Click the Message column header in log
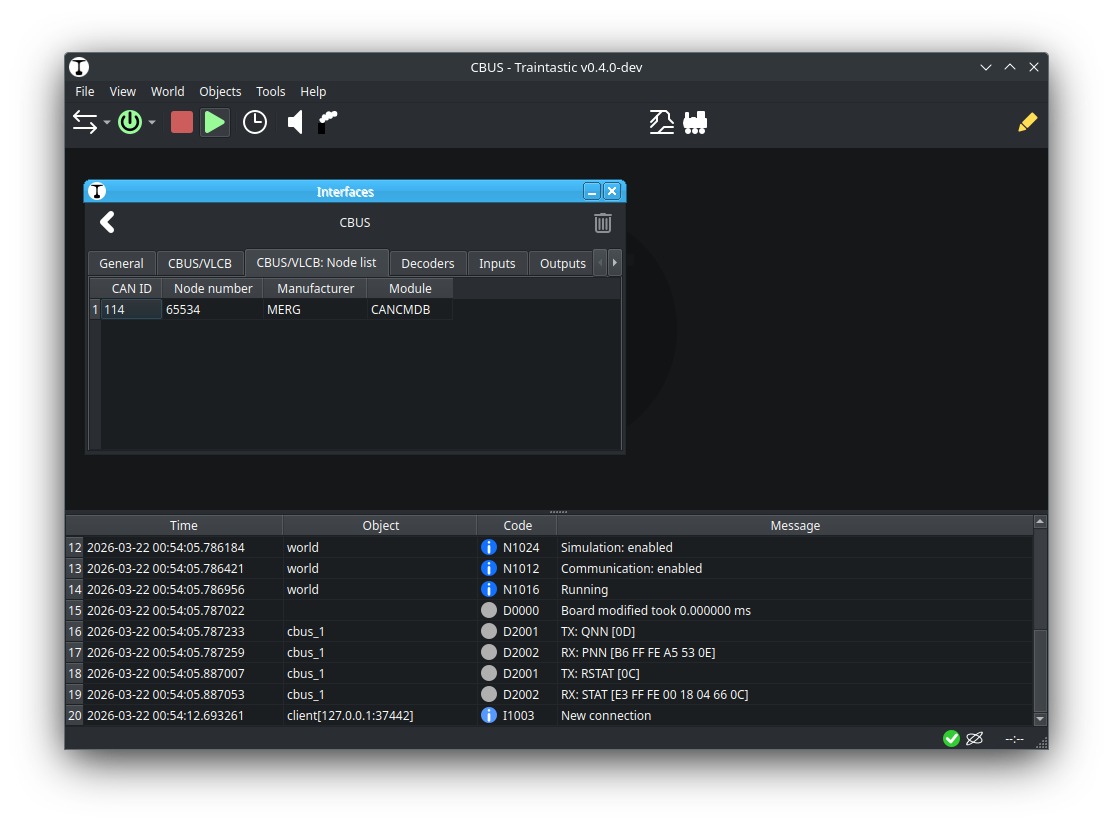This screenshot has height=826, width=1113. click(x=794, y=525)
